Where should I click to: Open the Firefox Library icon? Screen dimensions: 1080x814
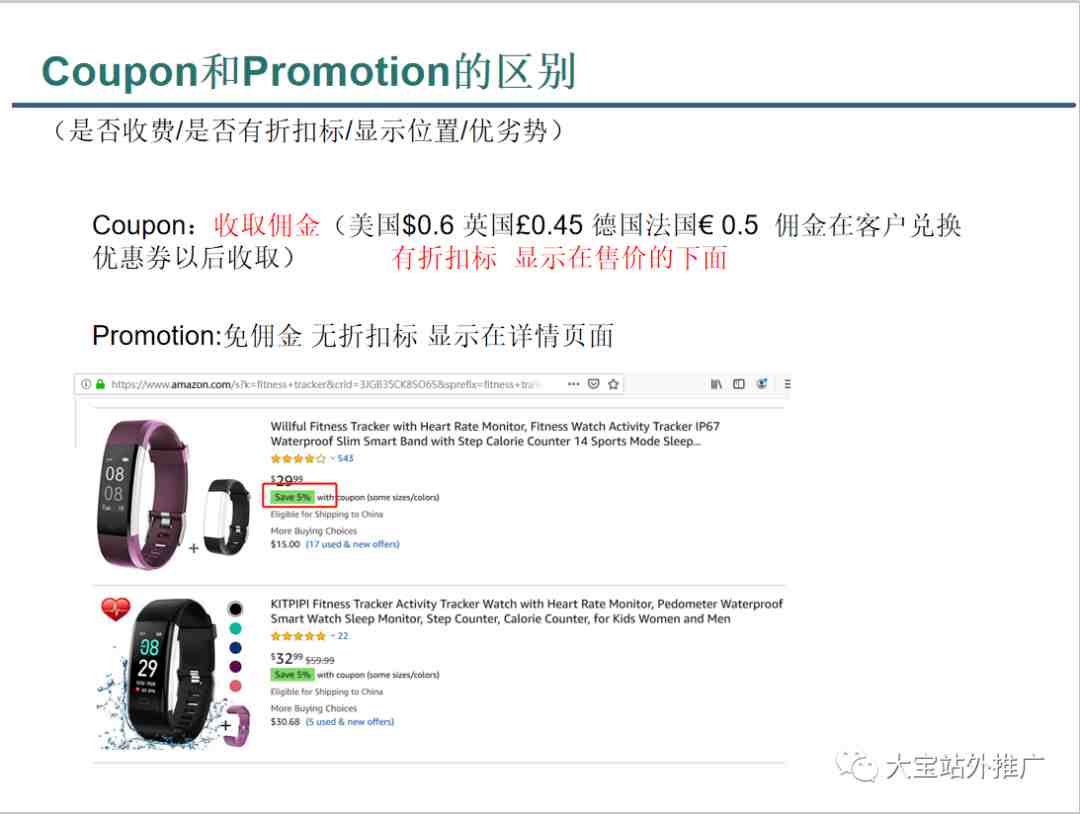(716, 384)
